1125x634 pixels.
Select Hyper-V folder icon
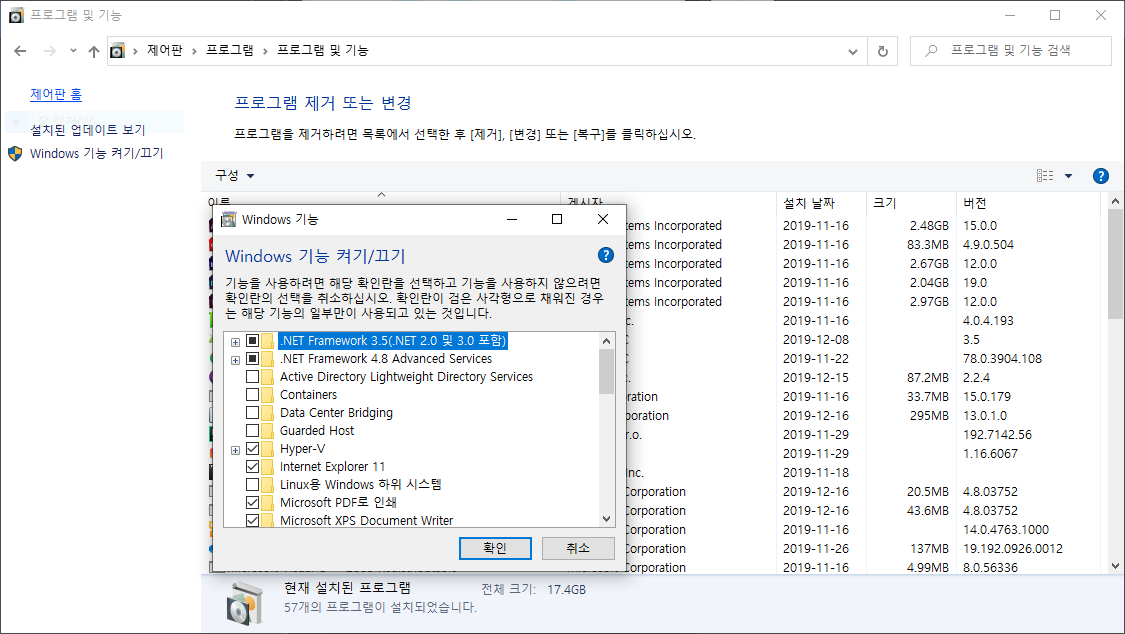268,448
